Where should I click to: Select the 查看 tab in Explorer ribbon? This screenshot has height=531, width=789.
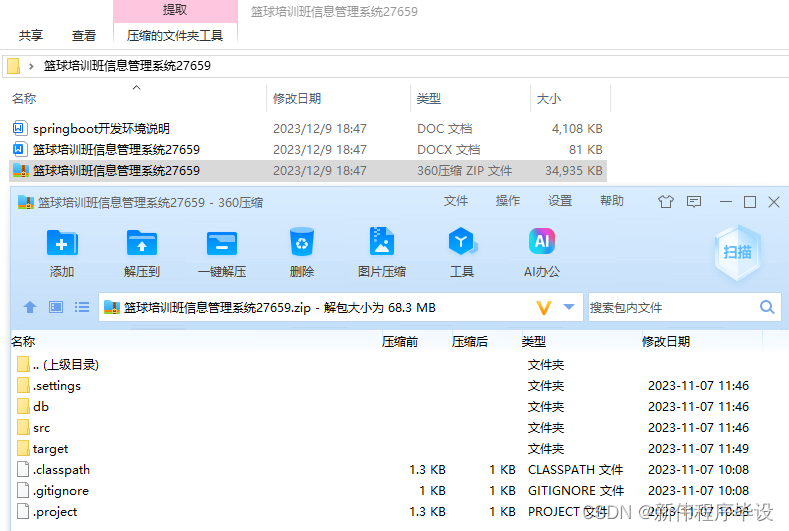84,35
